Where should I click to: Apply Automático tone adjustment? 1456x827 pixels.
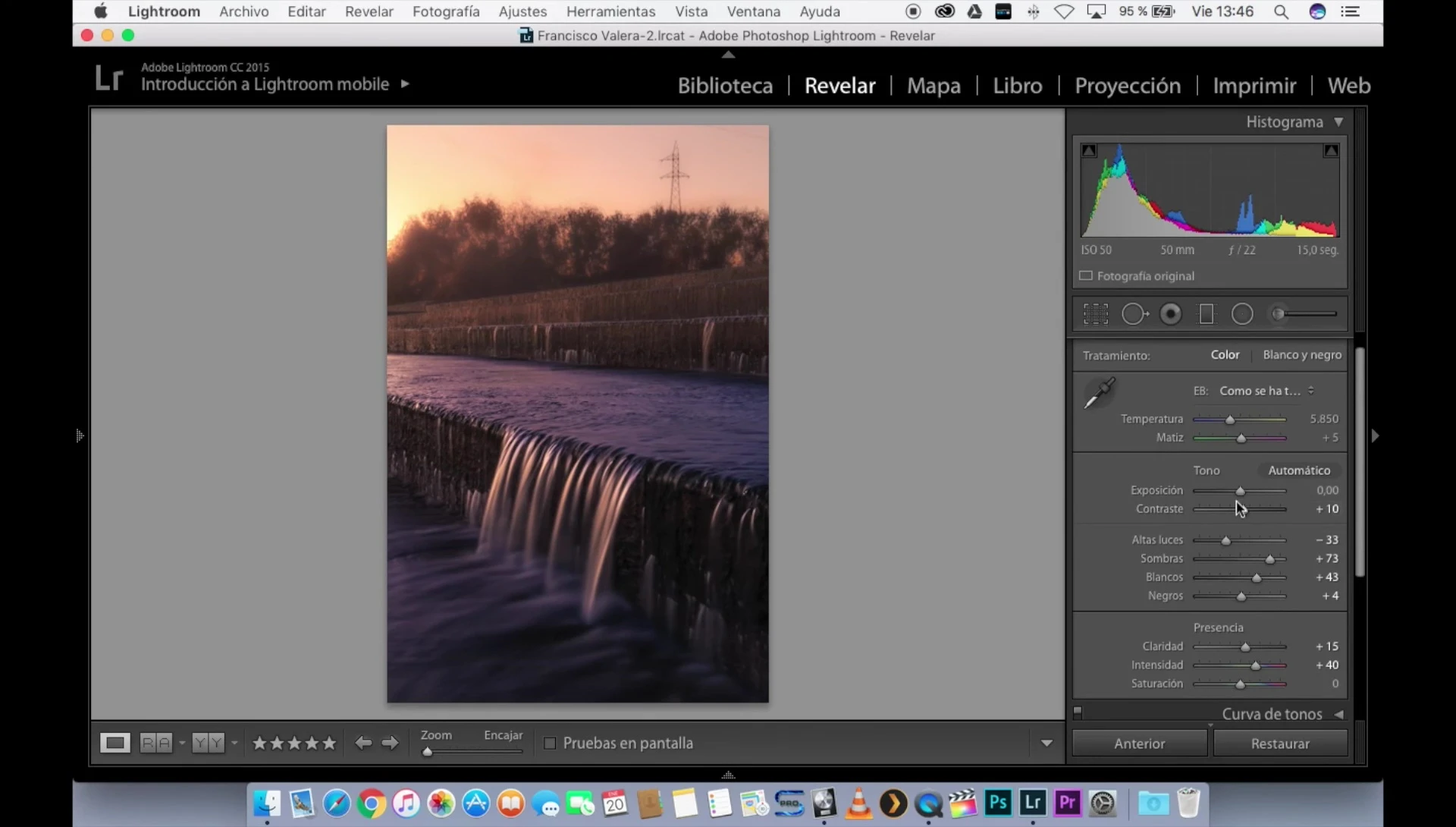pos(1299,470)
